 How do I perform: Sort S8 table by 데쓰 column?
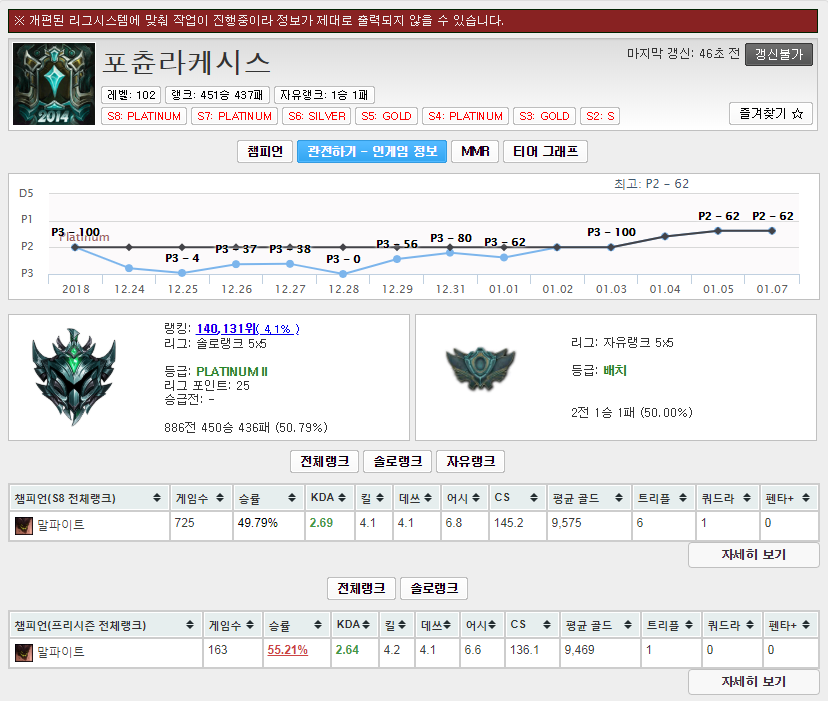[x=417, y=498]
